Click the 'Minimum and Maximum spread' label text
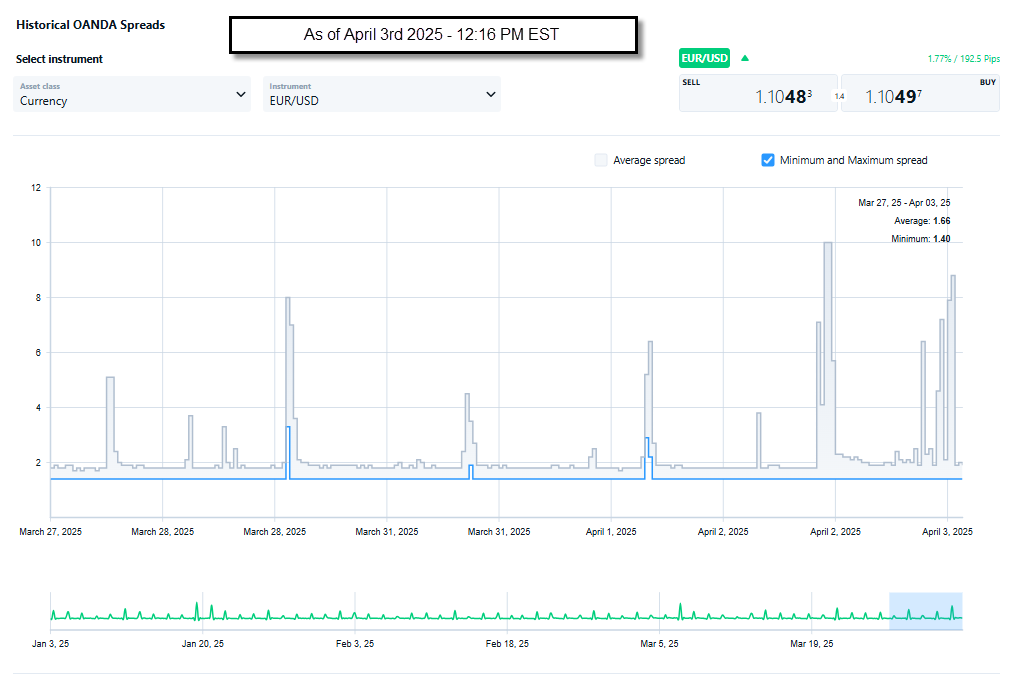This screenshot has height=683, width=1028. coord(853,160)
